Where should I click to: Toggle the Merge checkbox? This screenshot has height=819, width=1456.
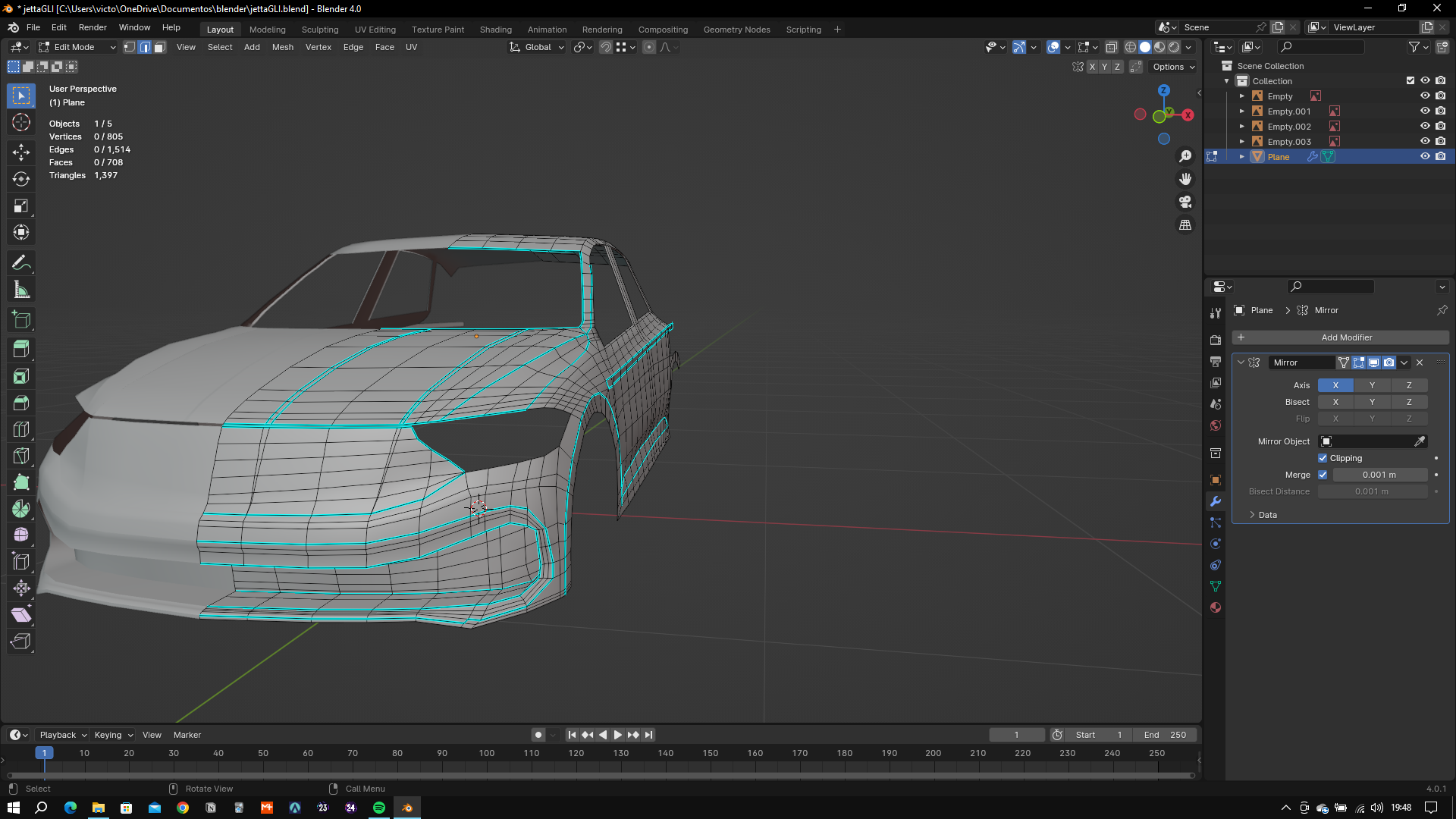click(x=1323, y=475)
